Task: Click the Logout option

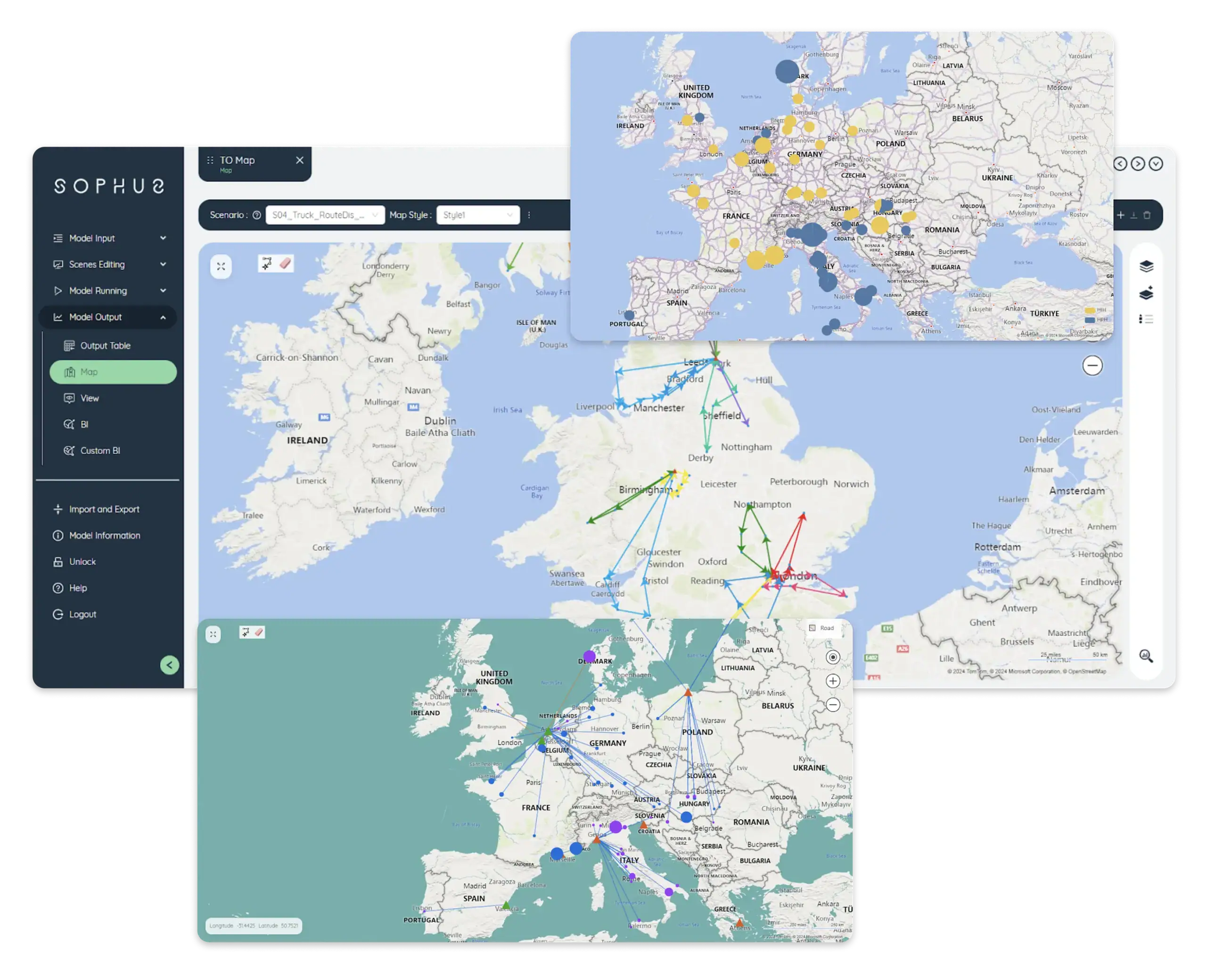Action: 82,614
